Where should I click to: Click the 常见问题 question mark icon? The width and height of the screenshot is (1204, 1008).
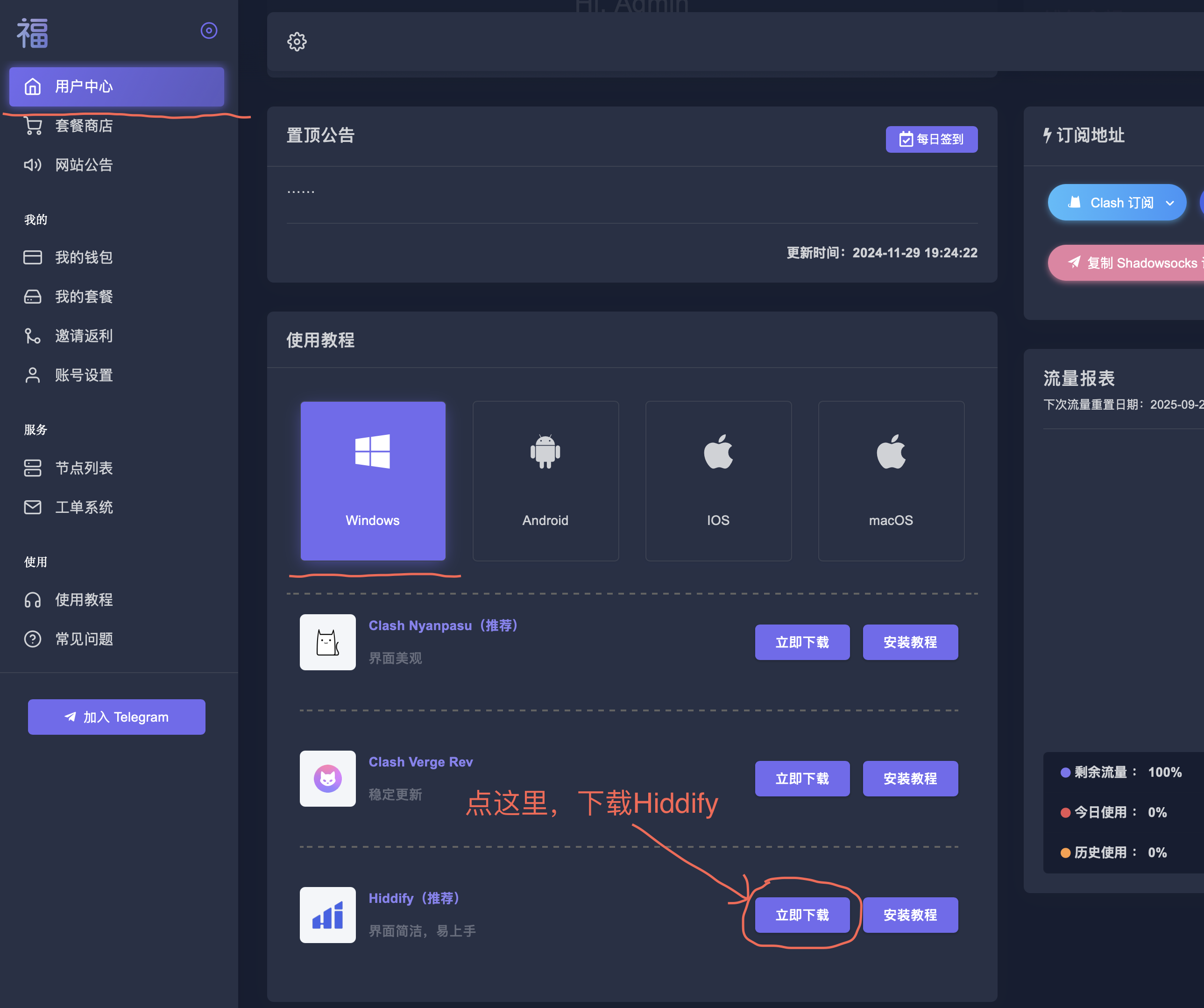(x=33, y=639)
